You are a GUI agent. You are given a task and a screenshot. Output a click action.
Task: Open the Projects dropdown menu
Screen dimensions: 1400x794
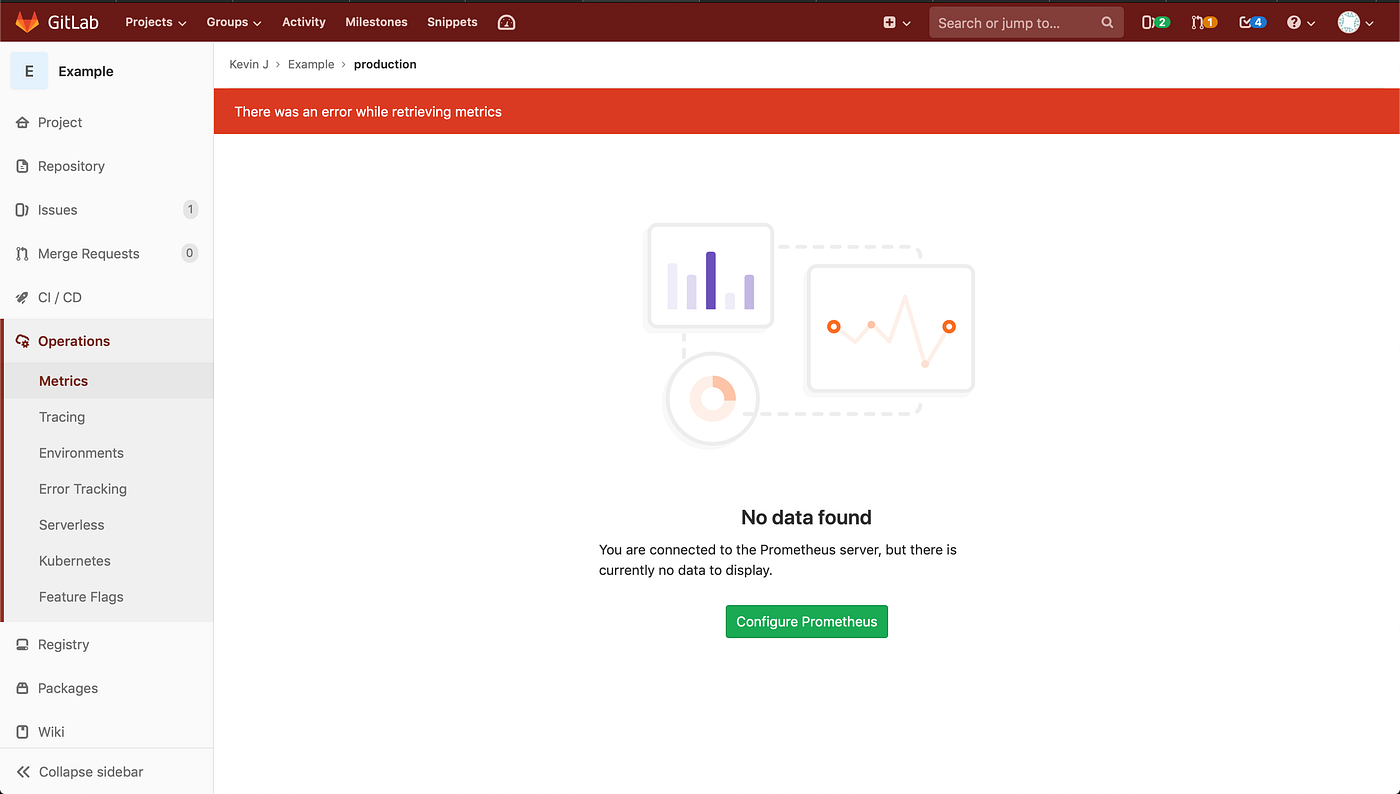pyautogui.click(x=156, y=22)
